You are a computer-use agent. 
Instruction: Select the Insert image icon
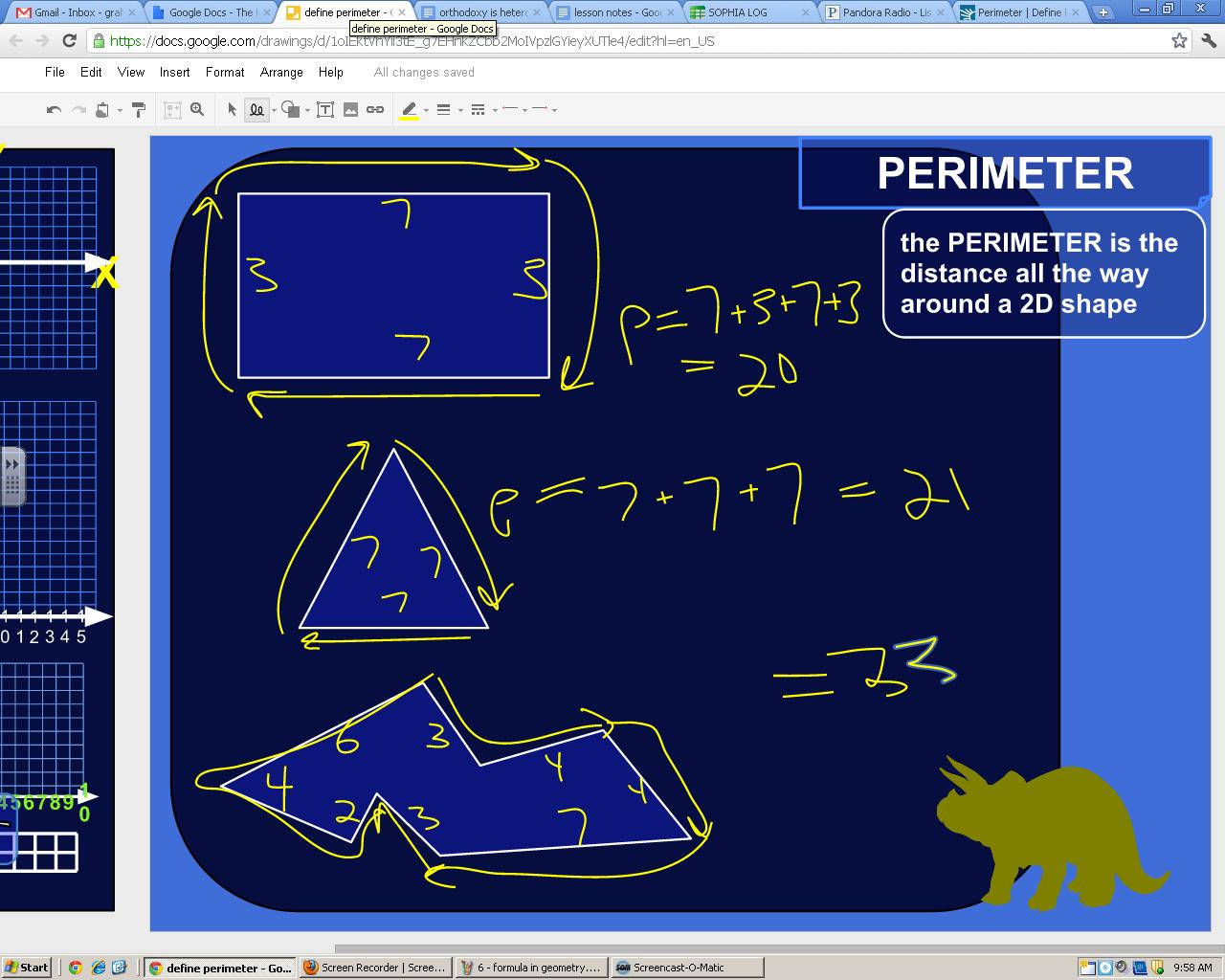pyautogui.click(x=350, y=109)
